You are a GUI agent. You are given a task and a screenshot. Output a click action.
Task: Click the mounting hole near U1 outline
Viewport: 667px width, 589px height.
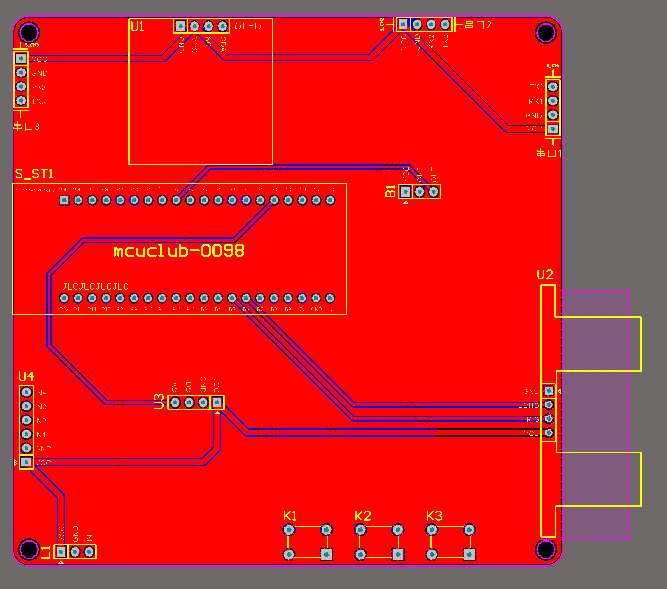pos(29,32)
